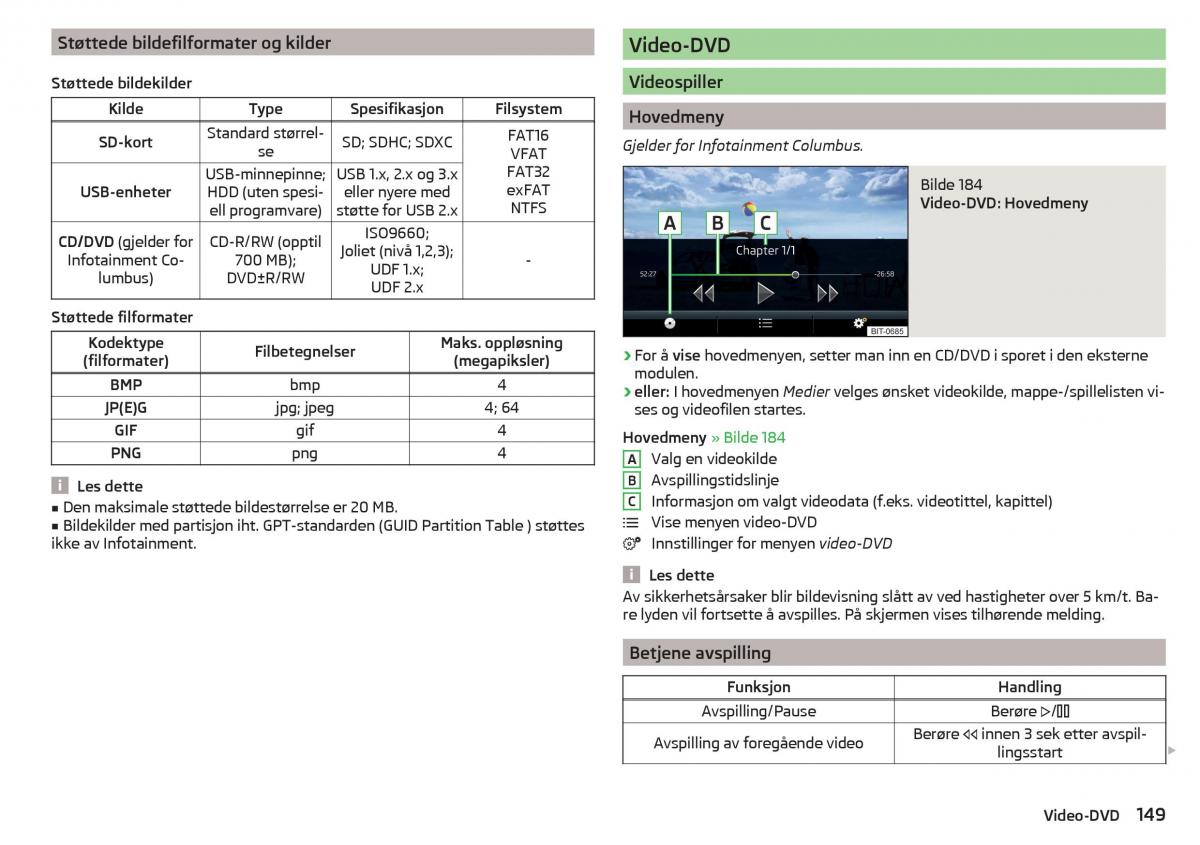Tap the play button in the video player figure

765,293
